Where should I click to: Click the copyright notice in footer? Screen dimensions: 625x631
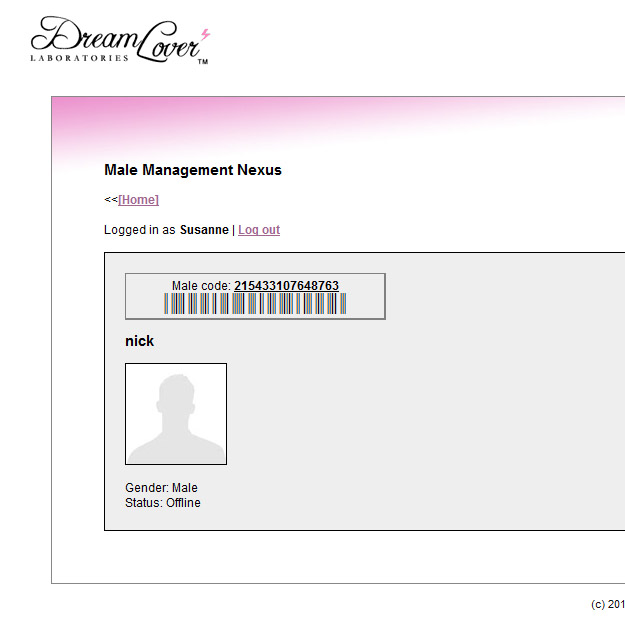[x=607, y=604]
